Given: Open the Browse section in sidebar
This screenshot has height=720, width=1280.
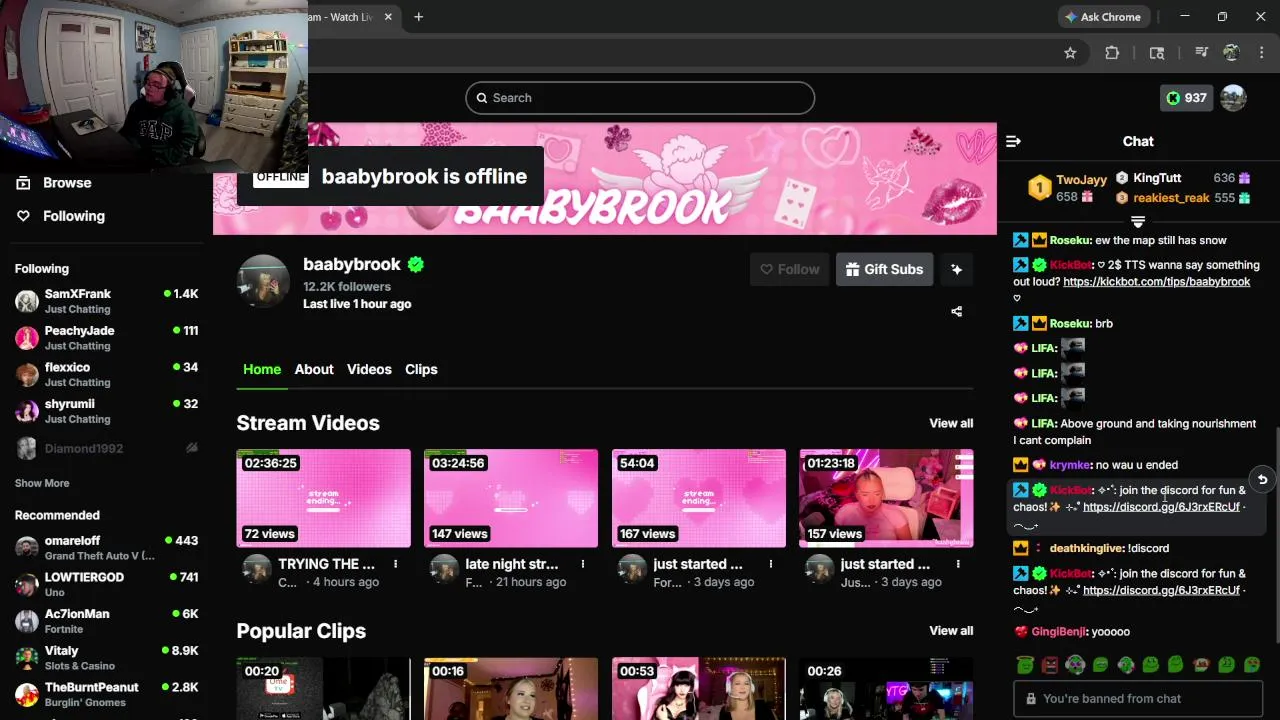Looking at the screenshot, I should 67,183.
